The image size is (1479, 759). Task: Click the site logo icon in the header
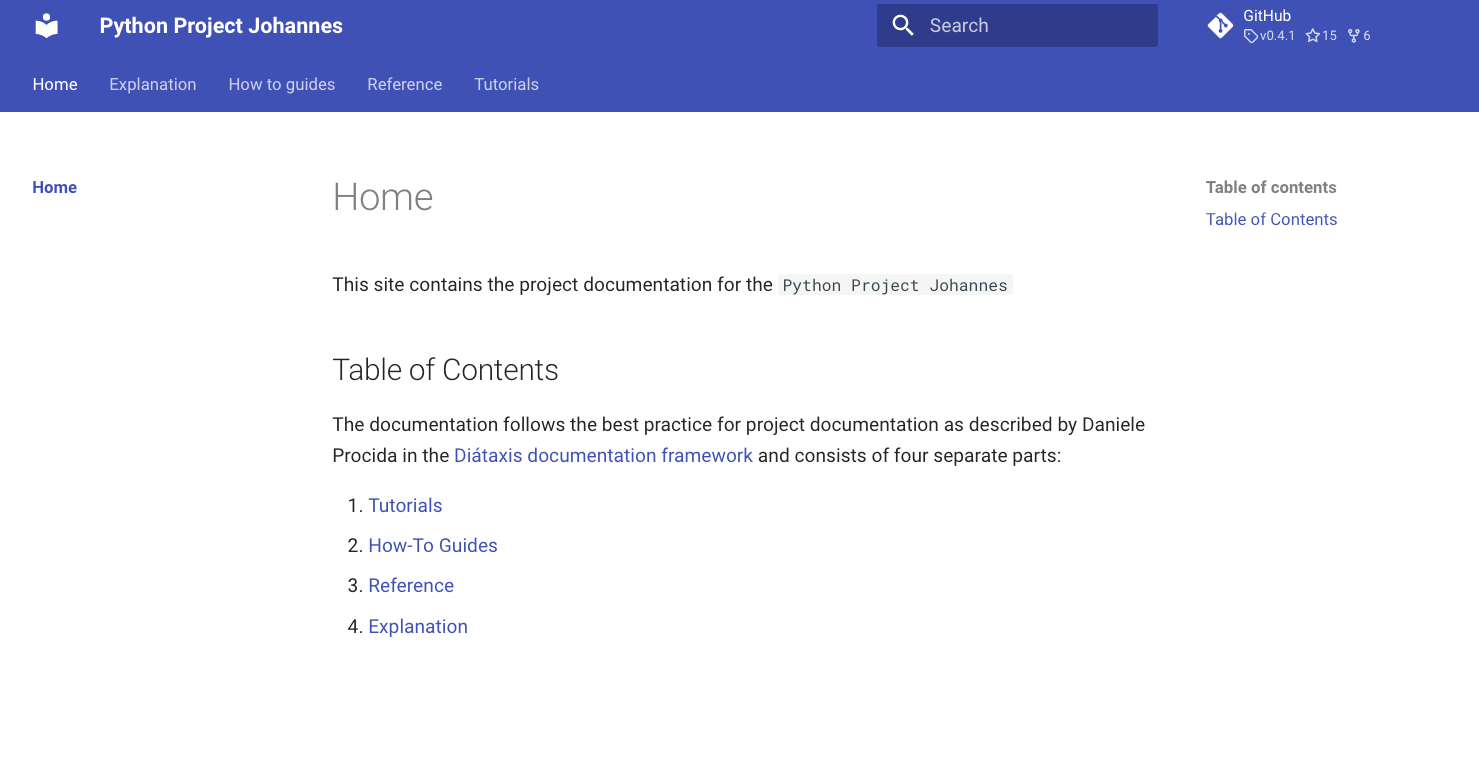click(46, 26)
